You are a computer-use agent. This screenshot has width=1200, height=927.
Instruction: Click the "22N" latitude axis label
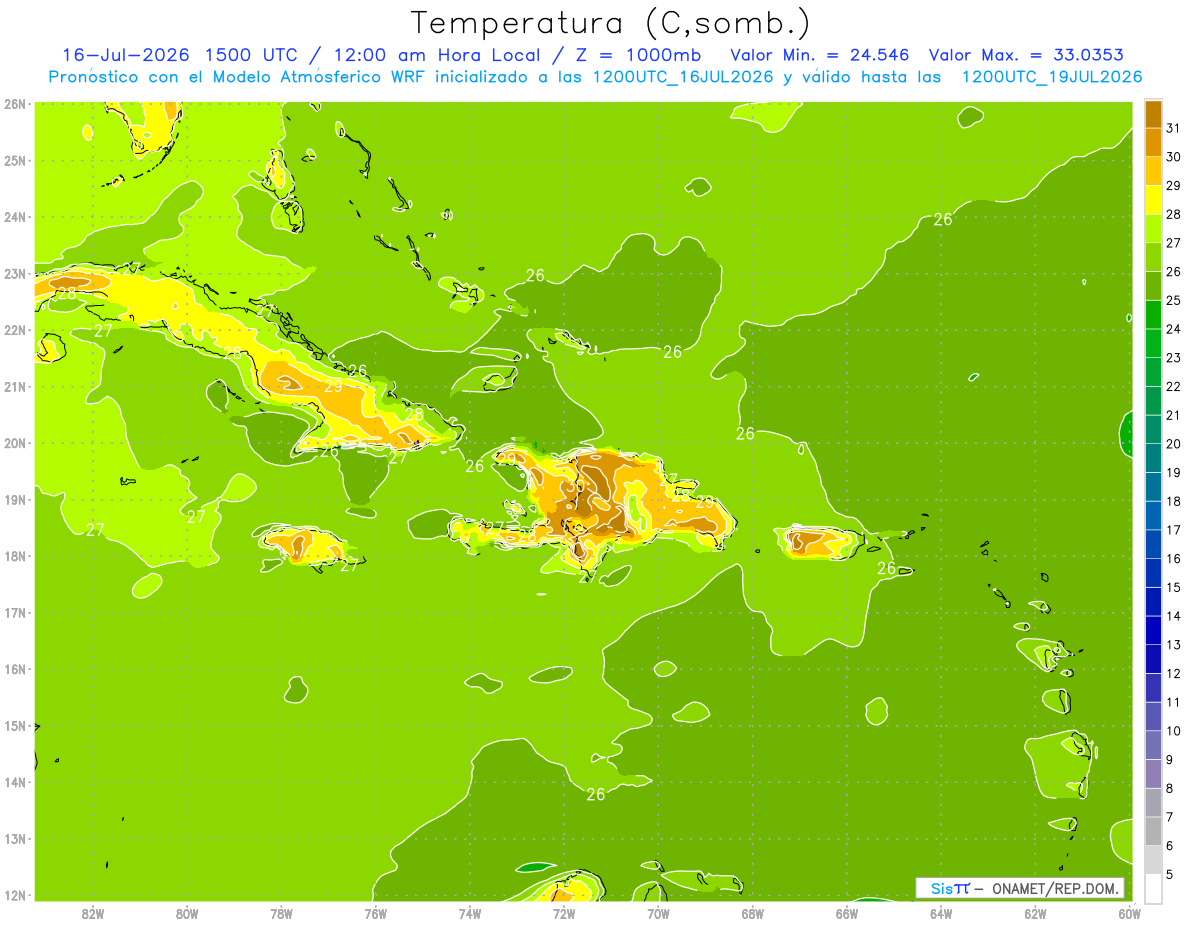(x=14, y=330)
